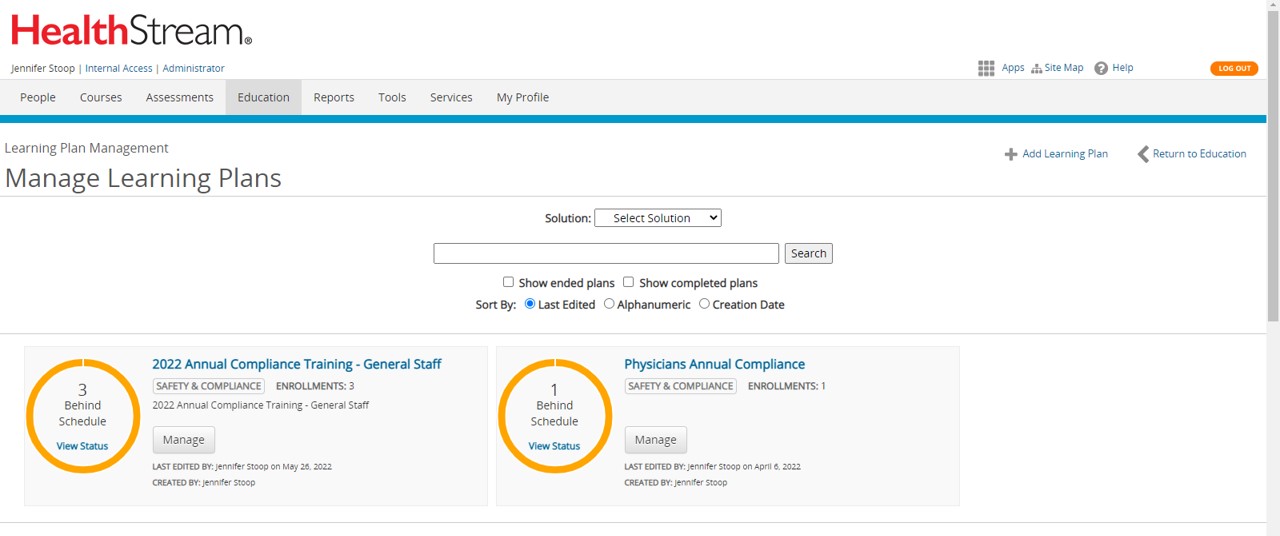Click the Help question mark icon

point(1101,68)
